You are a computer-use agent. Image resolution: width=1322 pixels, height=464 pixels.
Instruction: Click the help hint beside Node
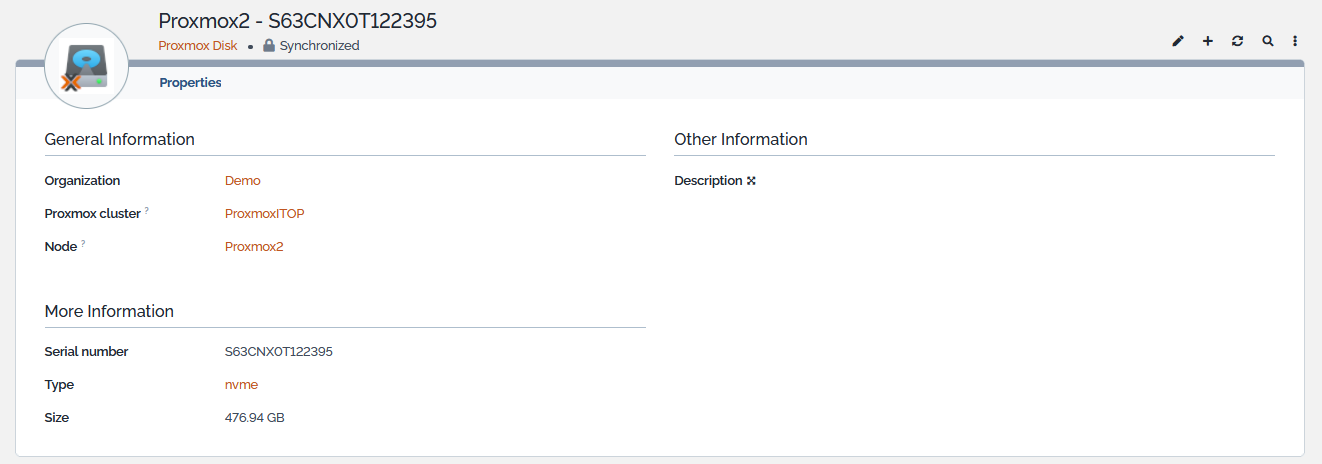point(83,243)
